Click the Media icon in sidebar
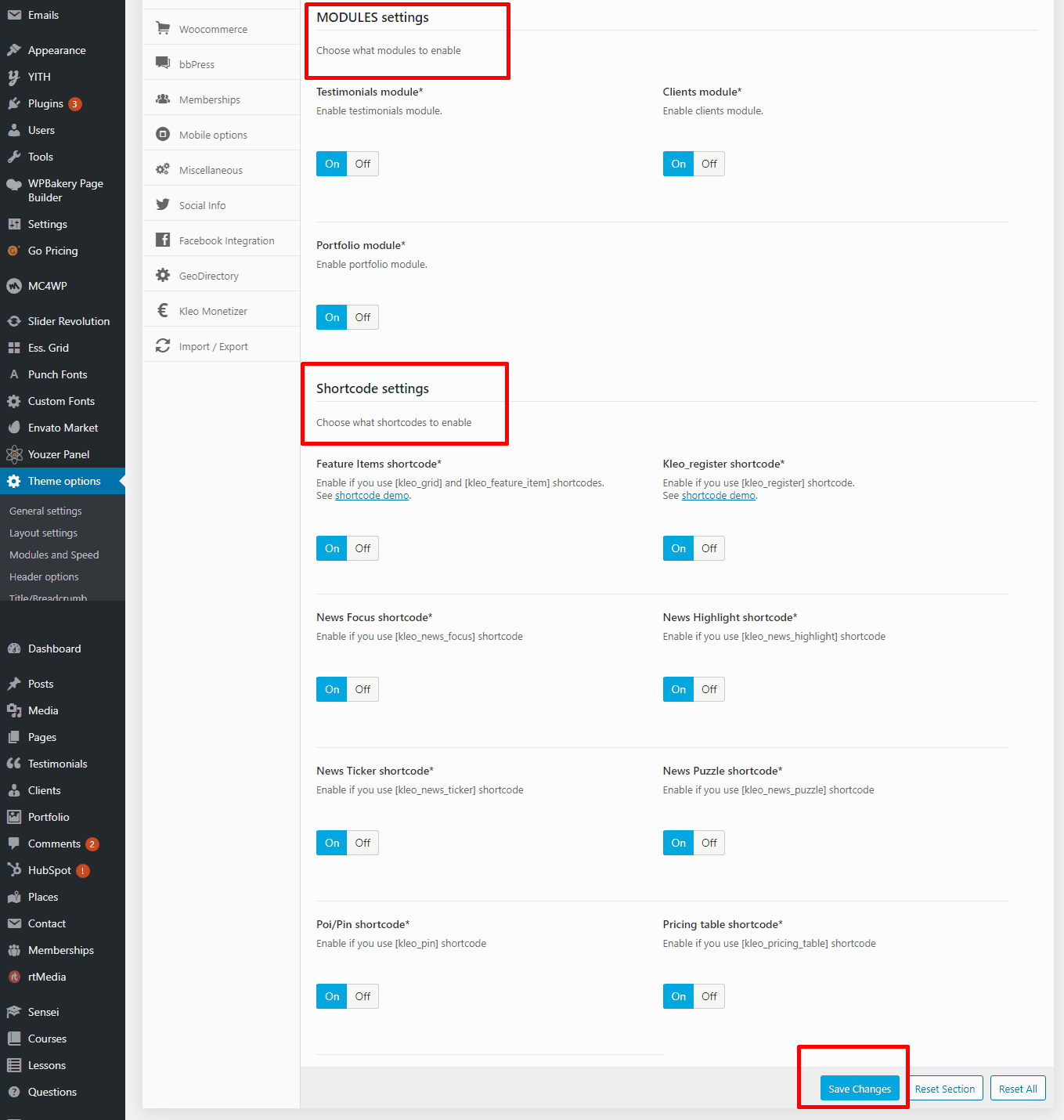 (x=14, y=710)
